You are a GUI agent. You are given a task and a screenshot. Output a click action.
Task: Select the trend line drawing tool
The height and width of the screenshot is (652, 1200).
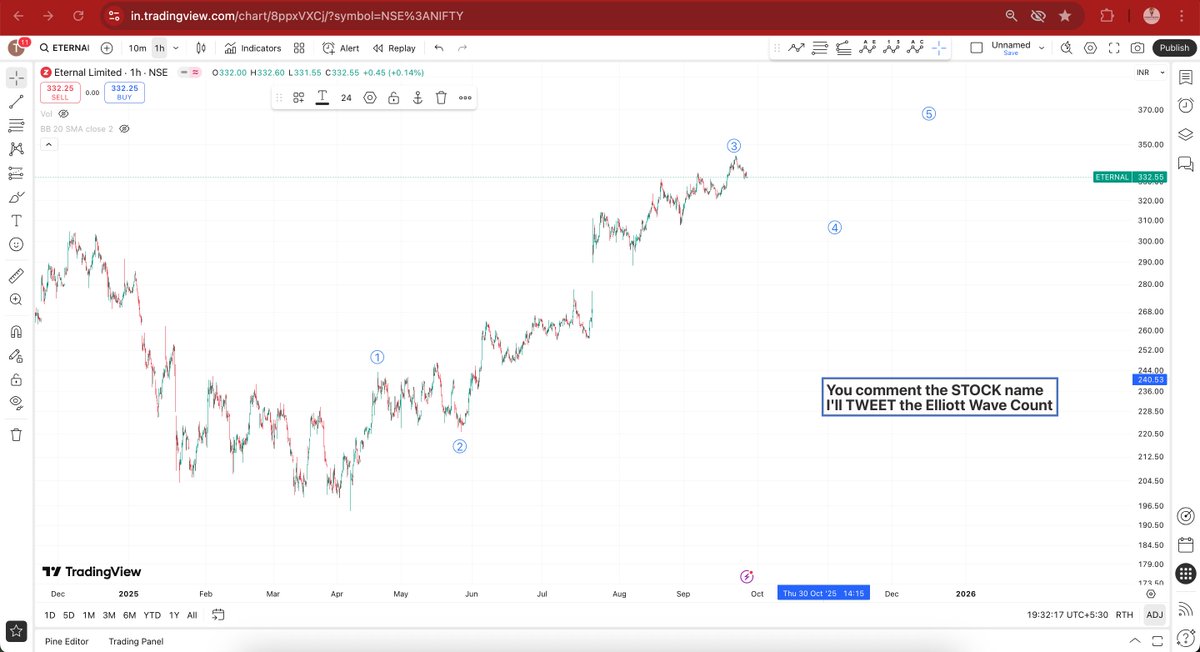click(x=16, y=101)
